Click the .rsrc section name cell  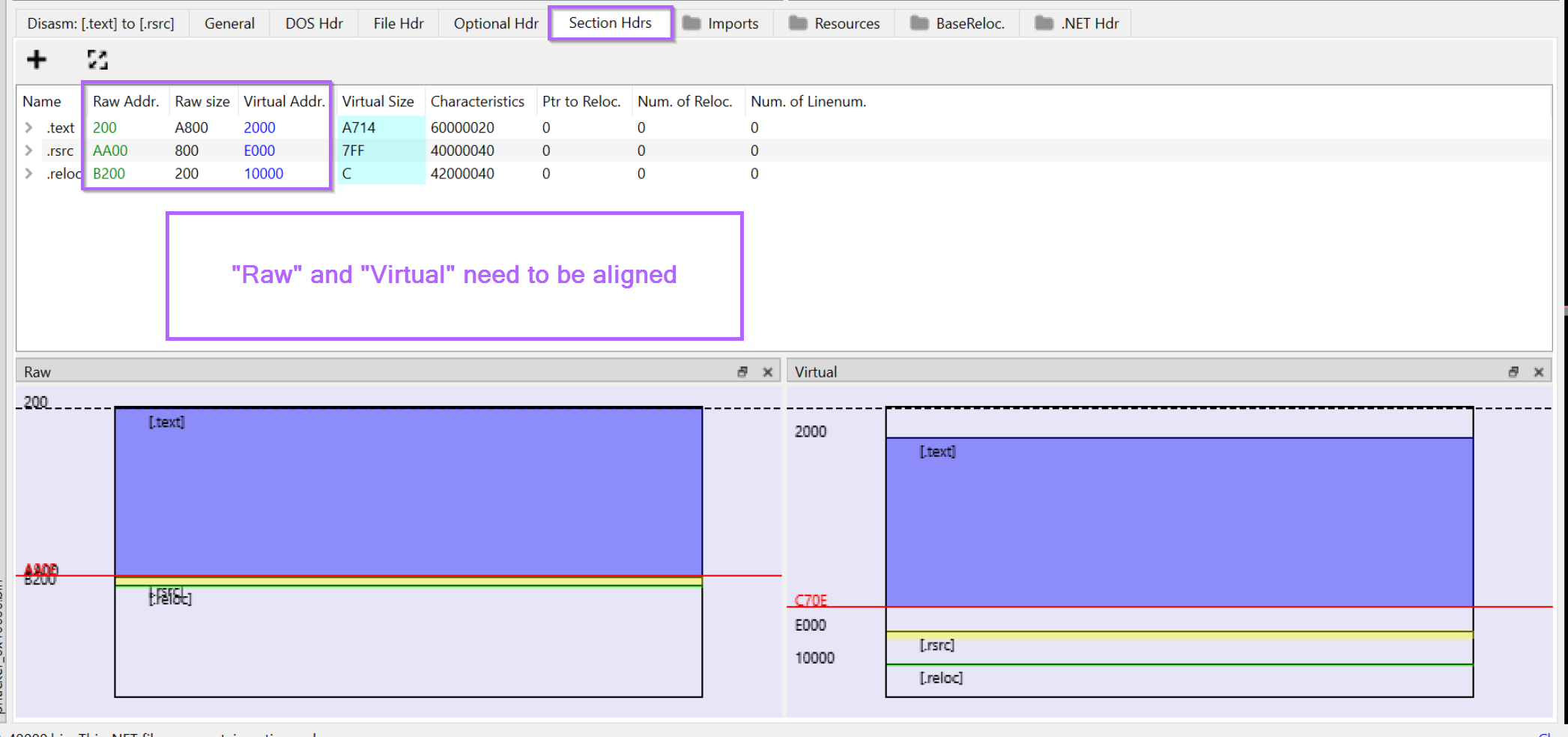pyautogui.click(x=60, y=151)
